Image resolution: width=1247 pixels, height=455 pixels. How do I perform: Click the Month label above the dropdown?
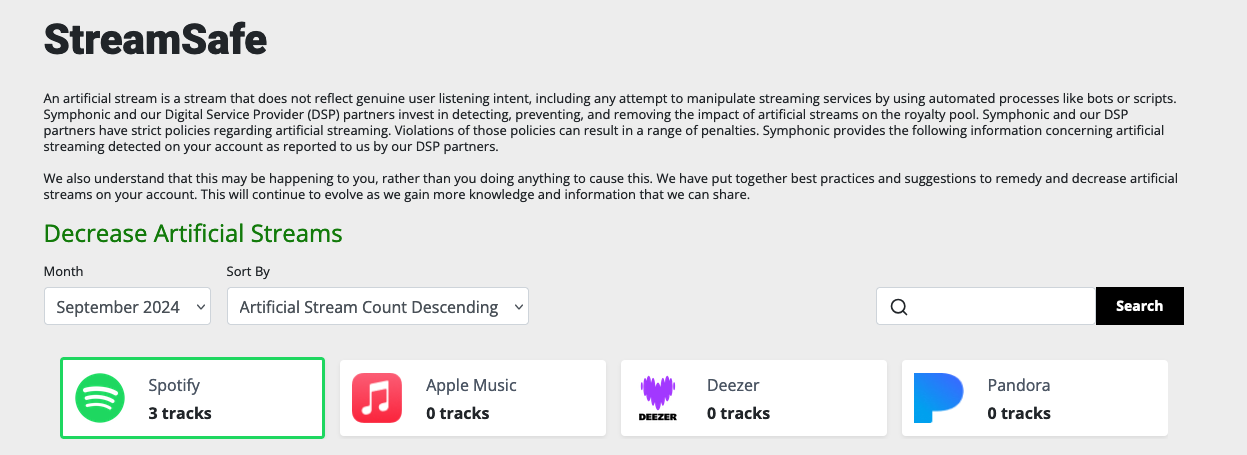(64, 272)
